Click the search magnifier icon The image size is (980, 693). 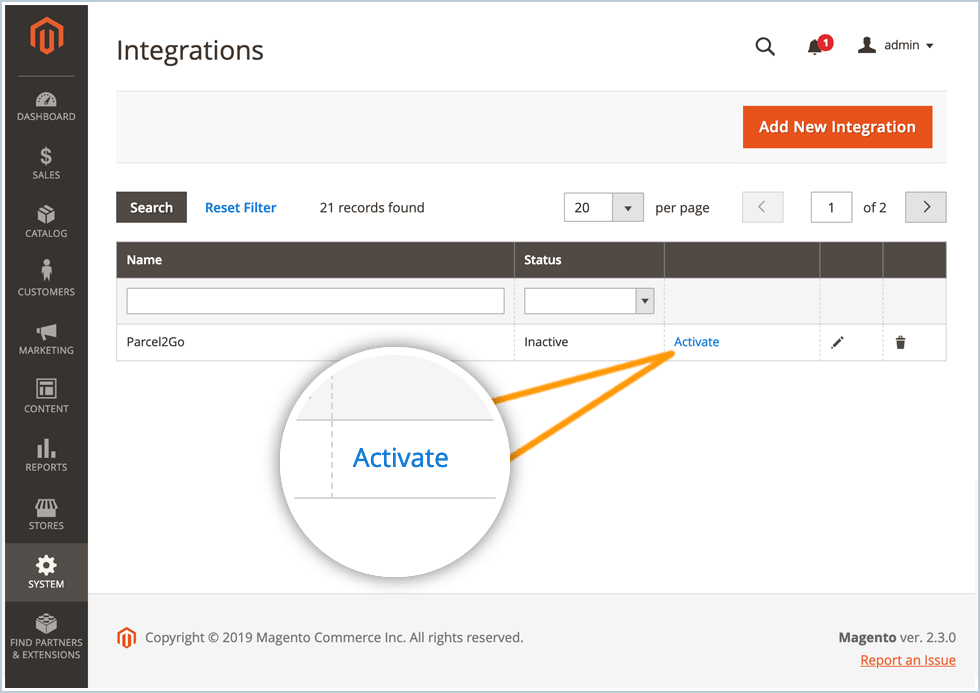pyautogui.click(x=765, y=46)
